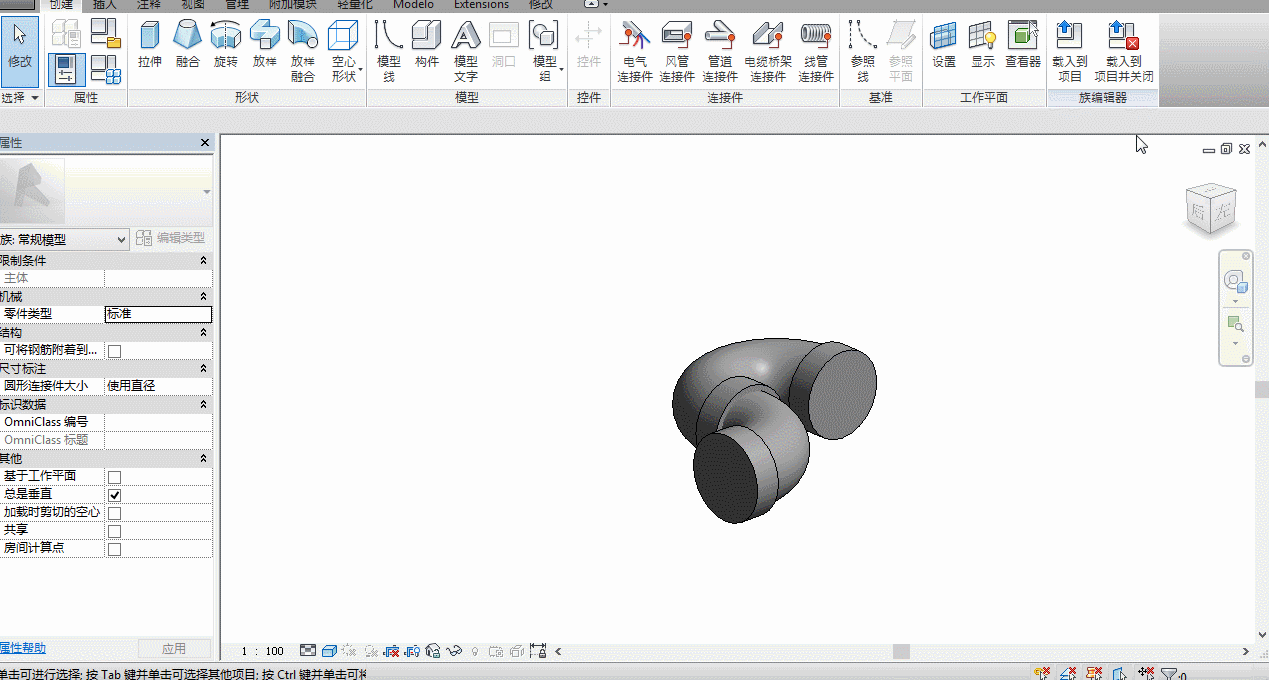This screenshot has width=1269, height=680.
Task: Switch to the 附加模块 add-ins tab
Action: click(293, 5)
